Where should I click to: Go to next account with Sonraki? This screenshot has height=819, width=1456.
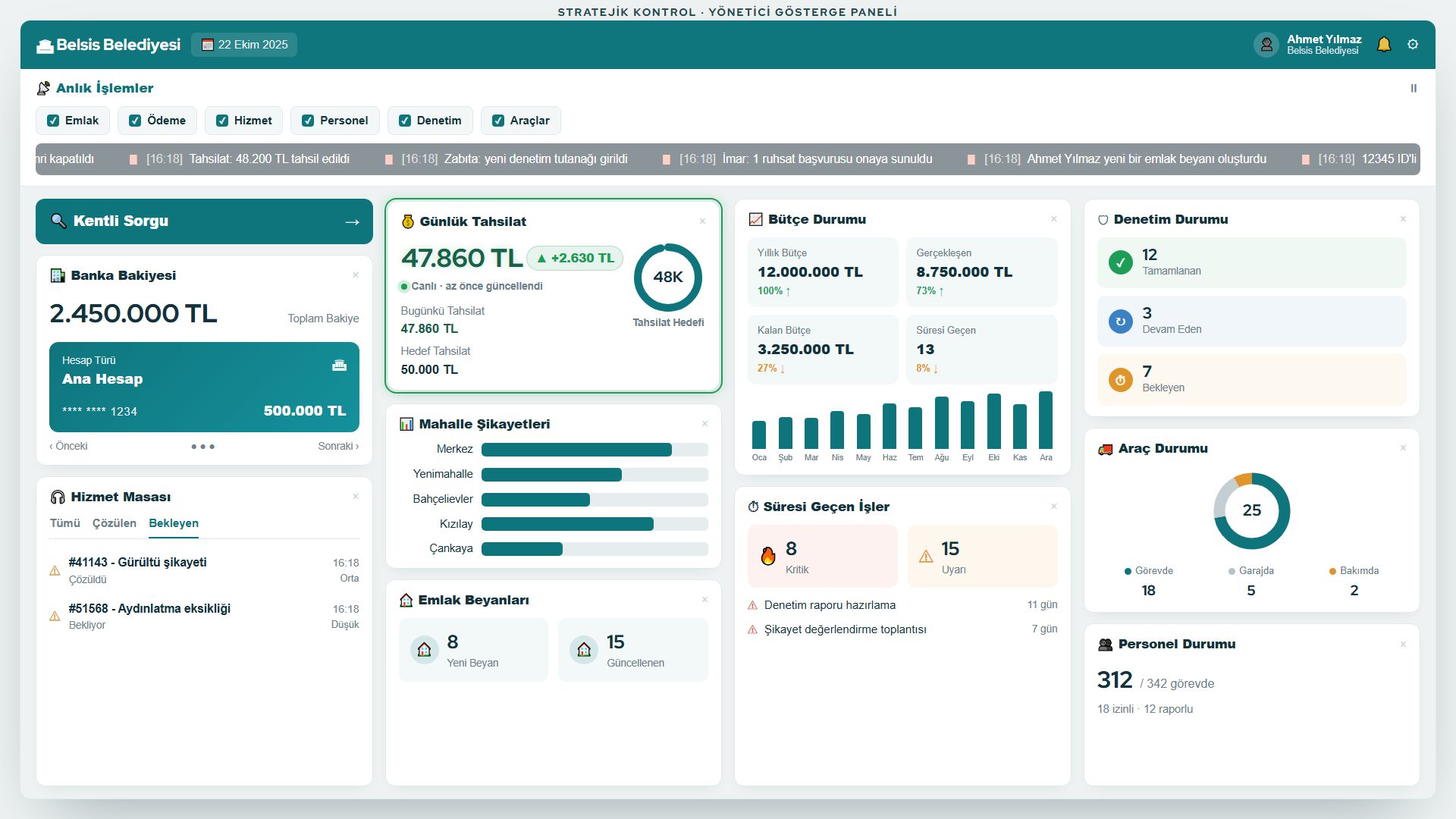point(338,446)
